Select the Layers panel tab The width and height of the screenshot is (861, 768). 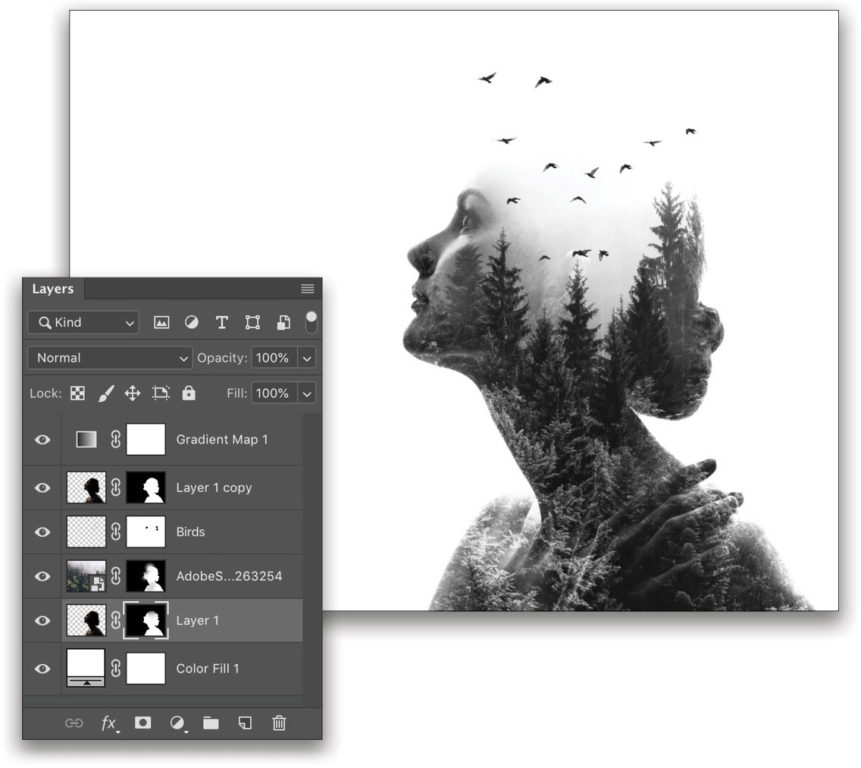(54, 289)
